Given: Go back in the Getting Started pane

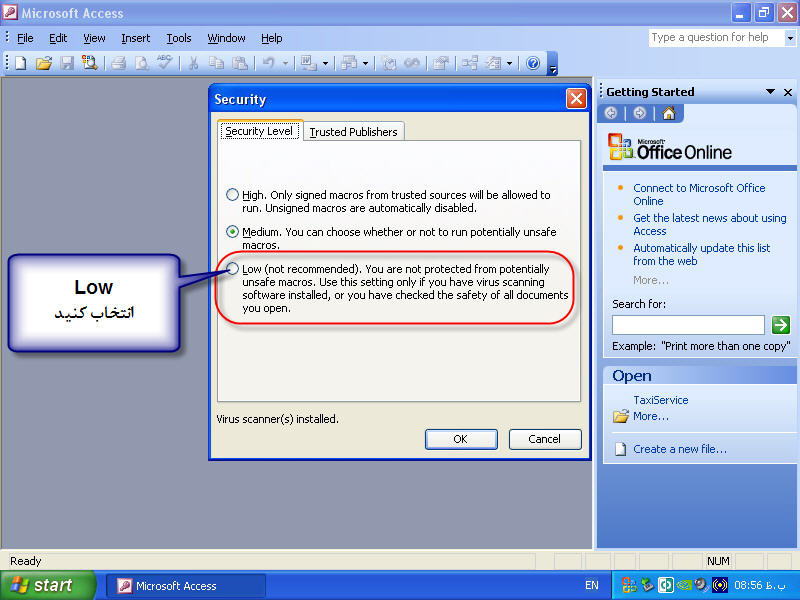Looking at the screenshot, I should 611,113.
